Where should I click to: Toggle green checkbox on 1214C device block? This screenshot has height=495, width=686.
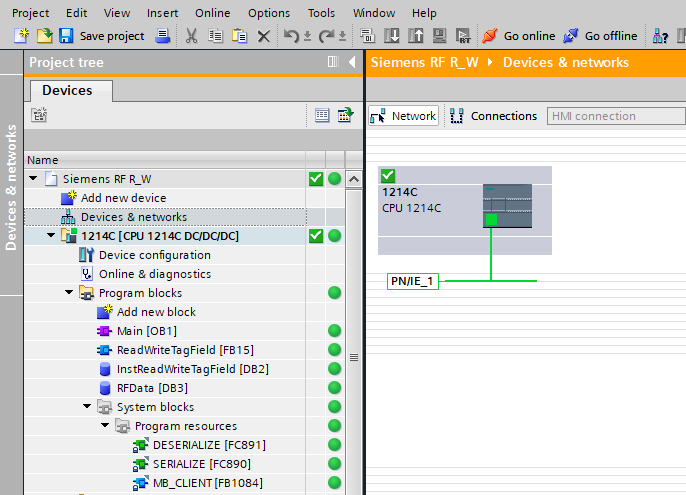[388, 176]
